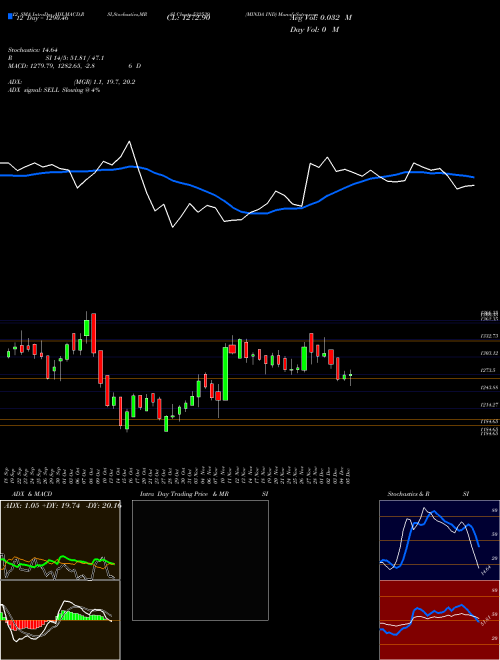Viewport: 500px width, 660px height.
Task: Click 'ADX signal: SELL Slowing @ 4%' text
Action: [54, 90]
